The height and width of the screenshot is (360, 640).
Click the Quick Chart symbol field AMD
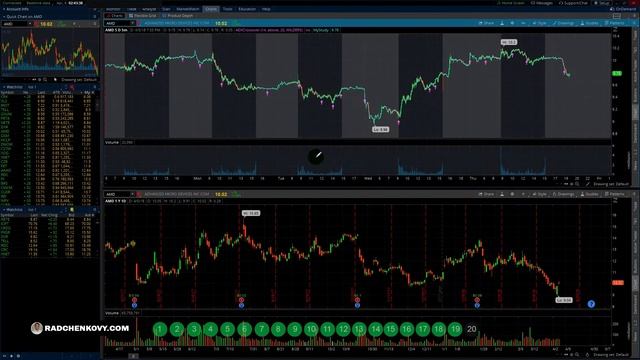(15, 24)
